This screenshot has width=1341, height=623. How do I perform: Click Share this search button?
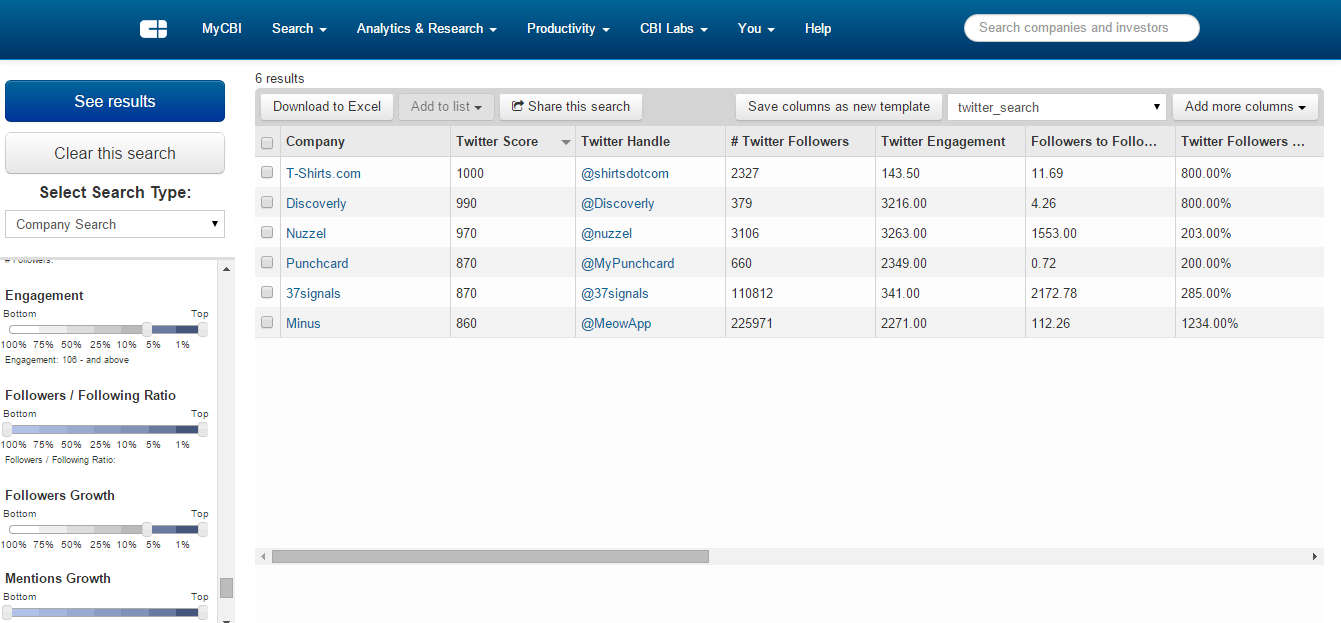point(571,107)
